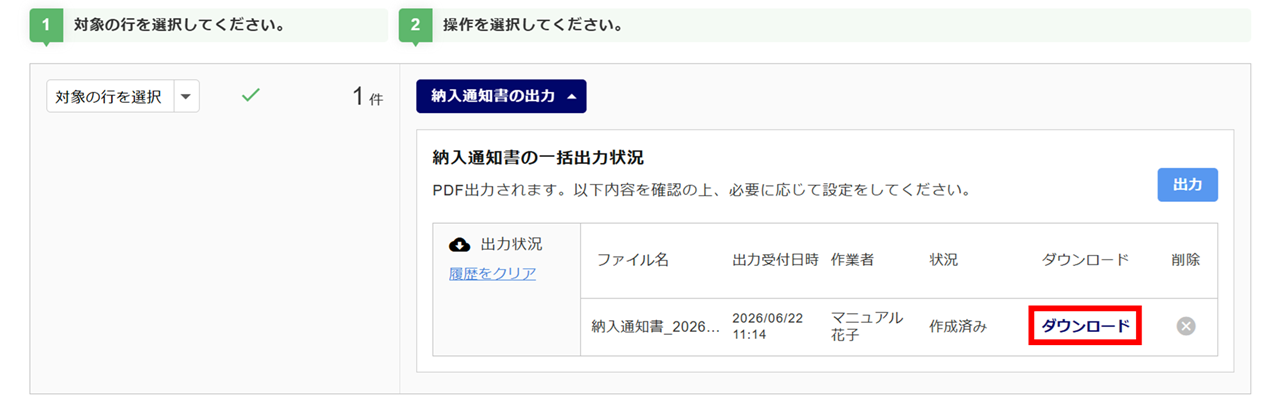The image size is (1280, 402).
Task: Click the 出力受付日時 column header
Action: pos(774,260)
